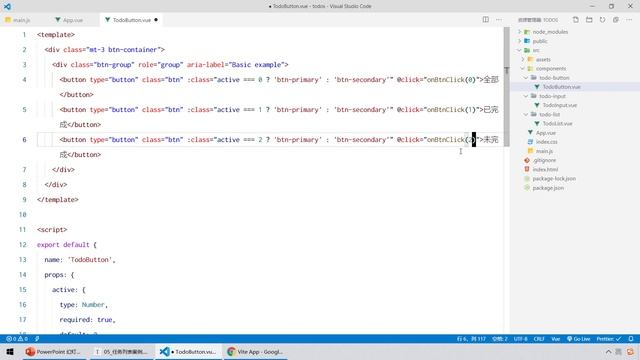This screenshot has height=360, width=640.
Task: Switch to PowerPoint in taskbar
Action: (53, 351)
